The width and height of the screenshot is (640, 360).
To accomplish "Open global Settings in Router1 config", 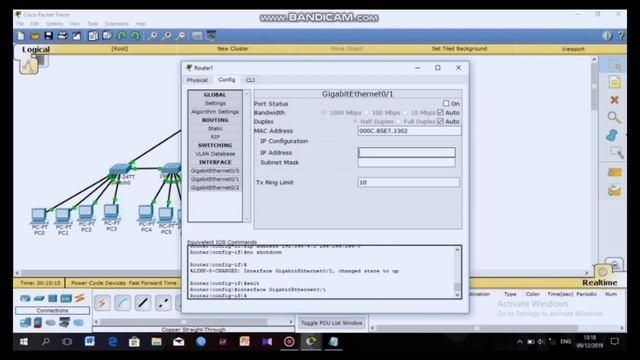I will [x=215, y=103].
